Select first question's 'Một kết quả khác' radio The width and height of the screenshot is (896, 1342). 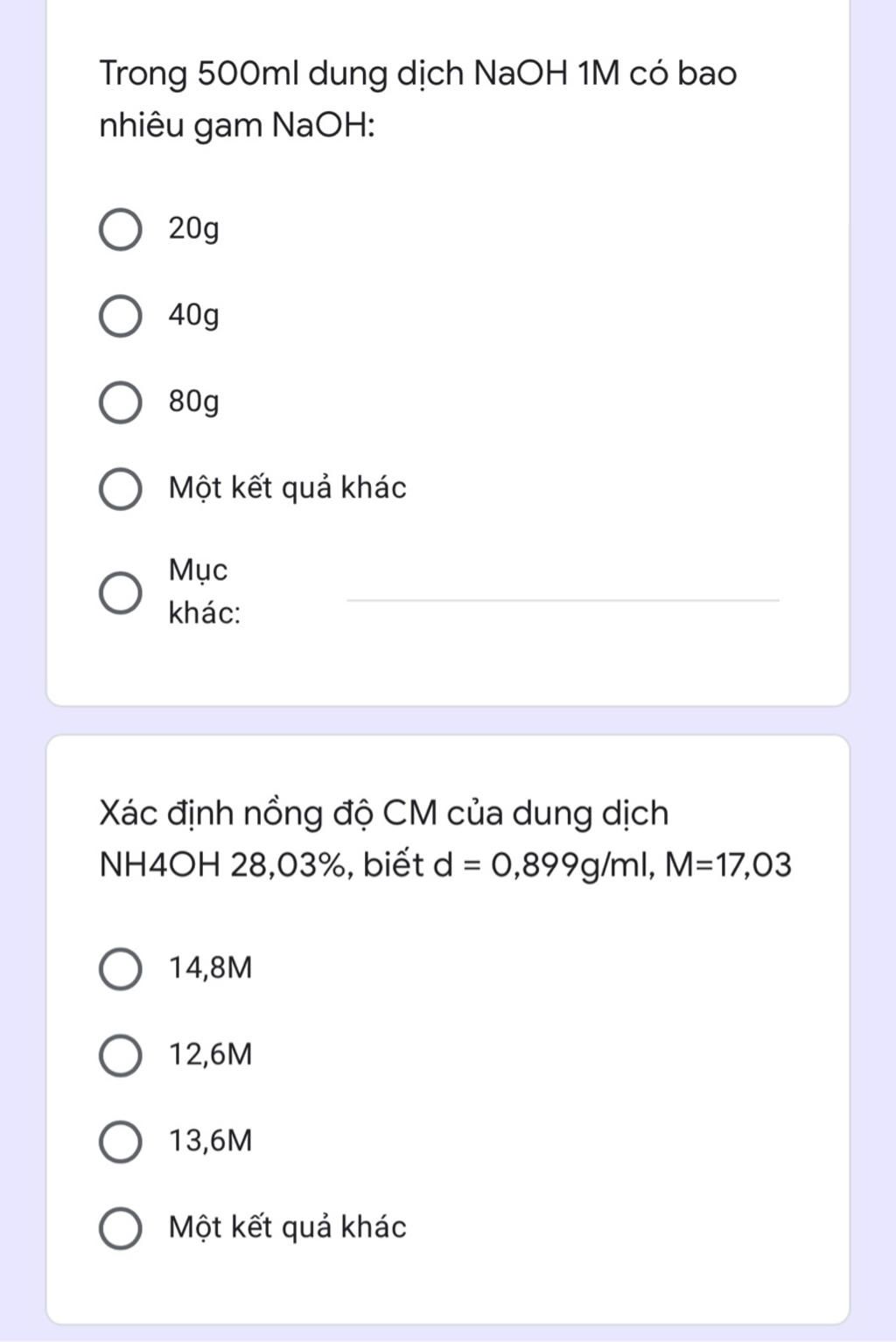[121, 489]
